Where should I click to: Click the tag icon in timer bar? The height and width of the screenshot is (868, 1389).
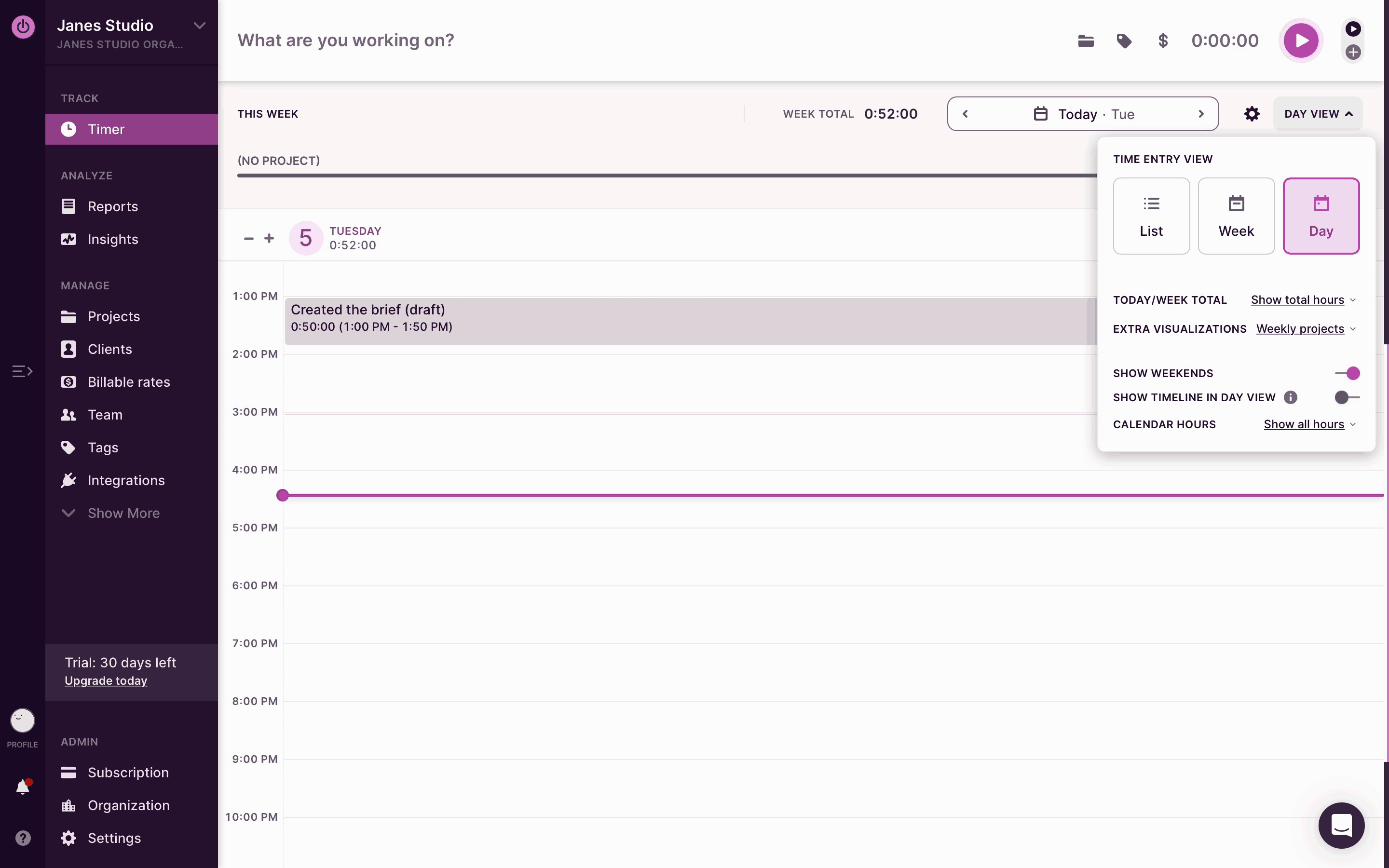(1124, 41)
